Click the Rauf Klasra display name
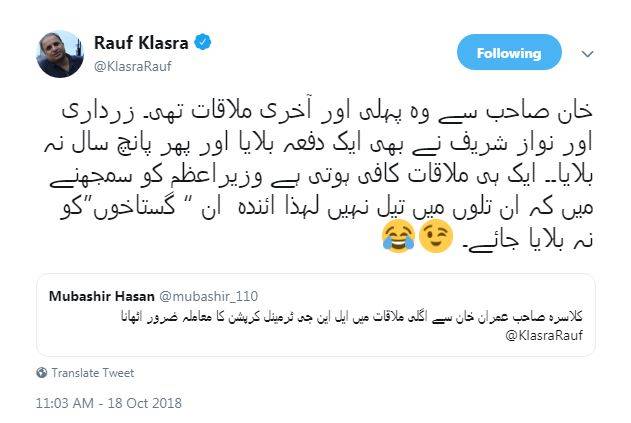 click(x=141, y=43)
